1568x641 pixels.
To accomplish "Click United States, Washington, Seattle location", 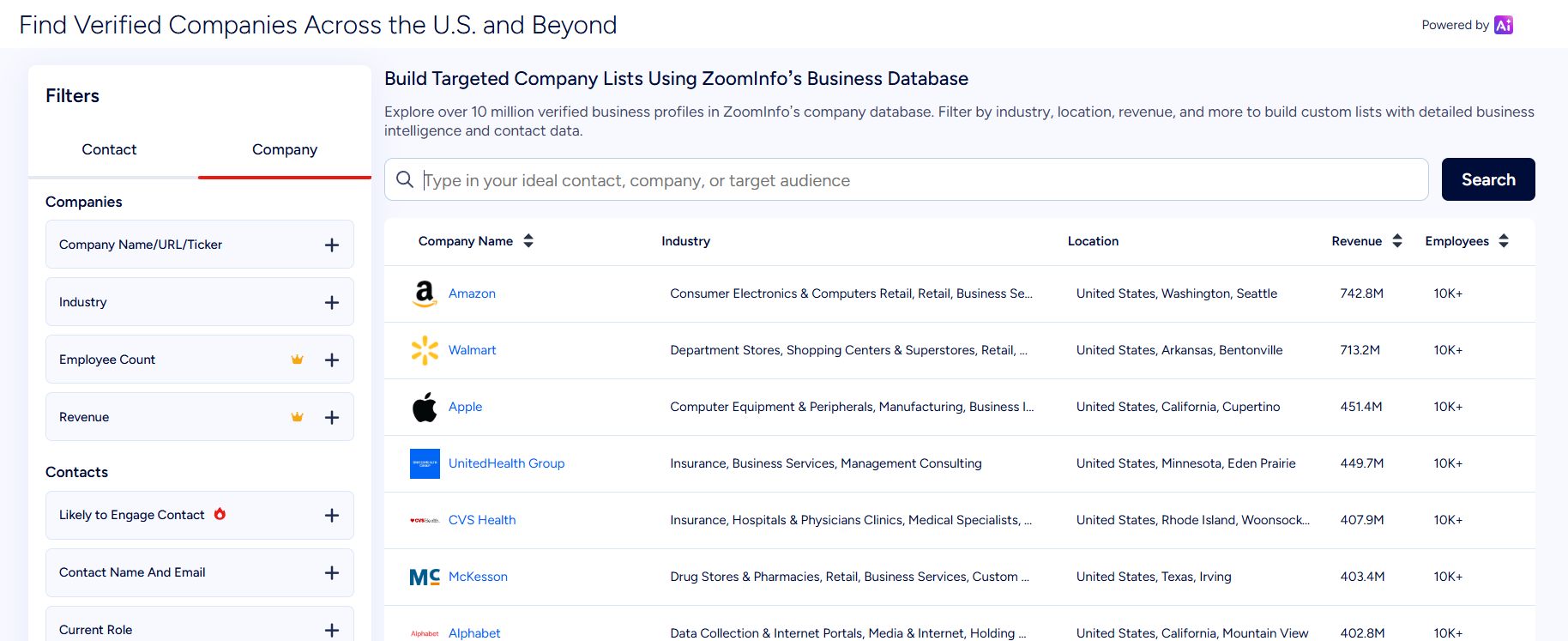I will click(1177, 293).
